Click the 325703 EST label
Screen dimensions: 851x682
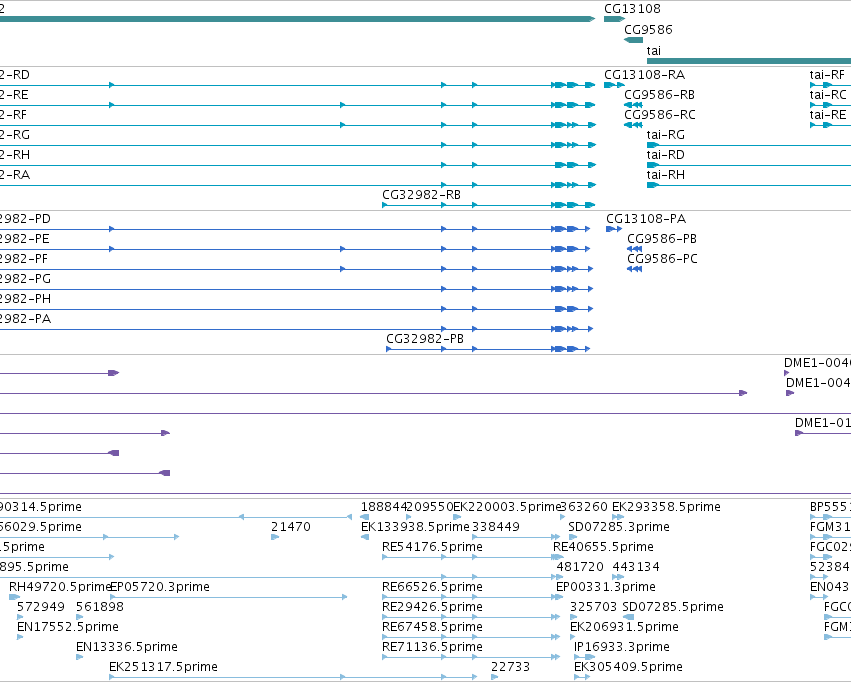click(593, 607)
